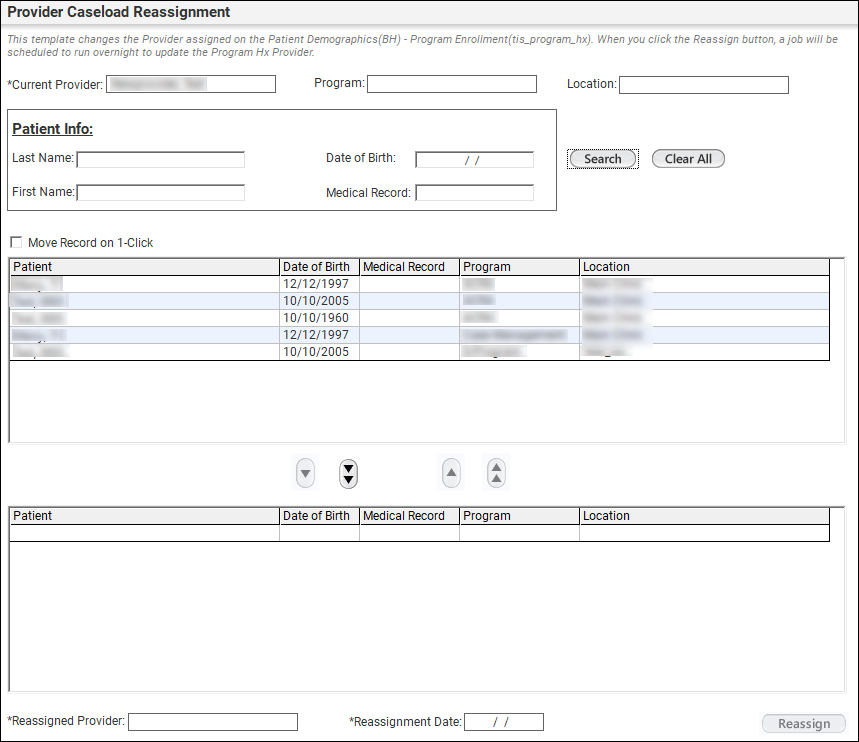
Task: Click Location header in upper table
Action: coord(705,267)
